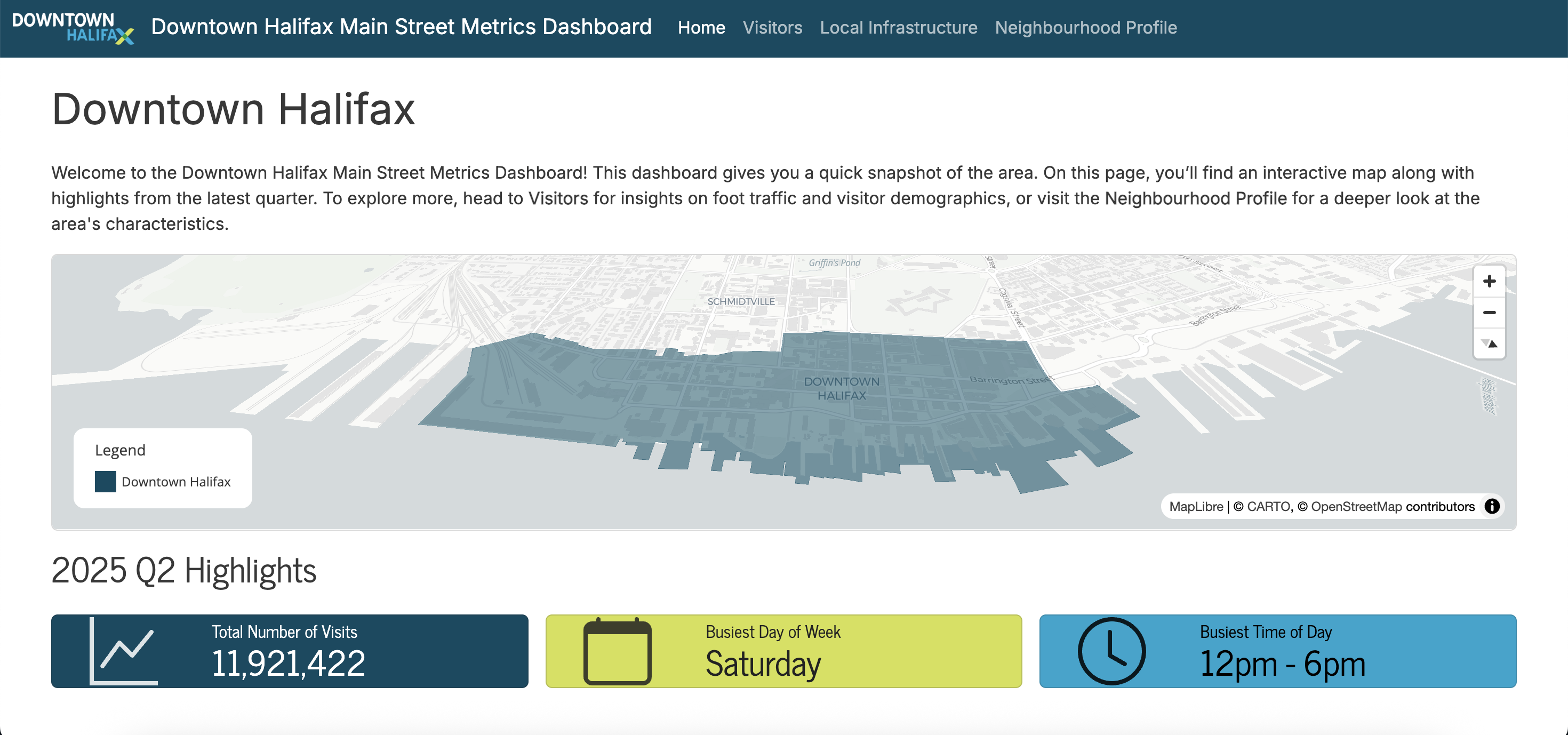Open the OpenStreetMap attribution link
Viewport: 1568px width, 735px height.
(1356, 507)
